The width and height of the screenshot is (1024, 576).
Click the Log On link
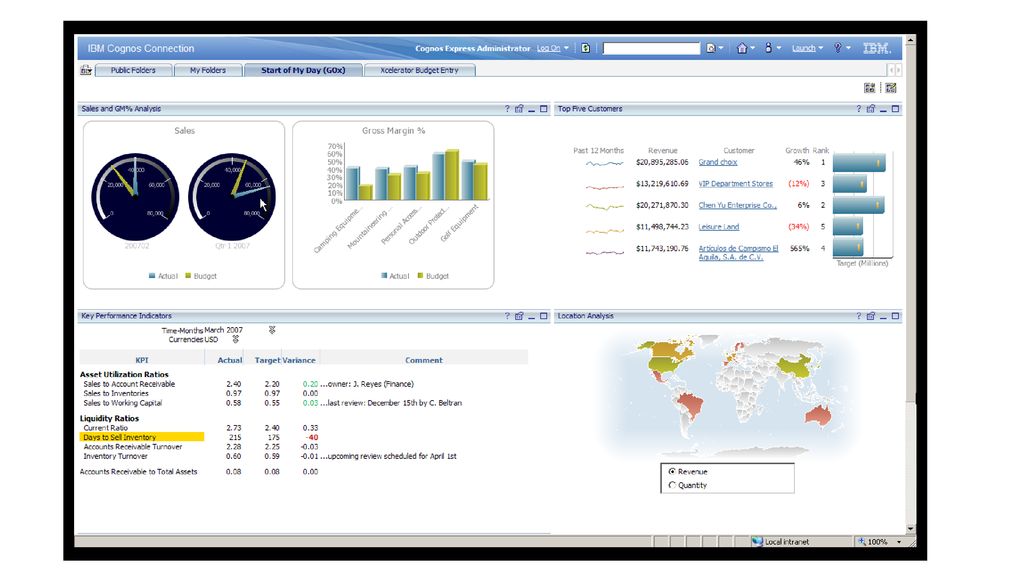(549, 48)
